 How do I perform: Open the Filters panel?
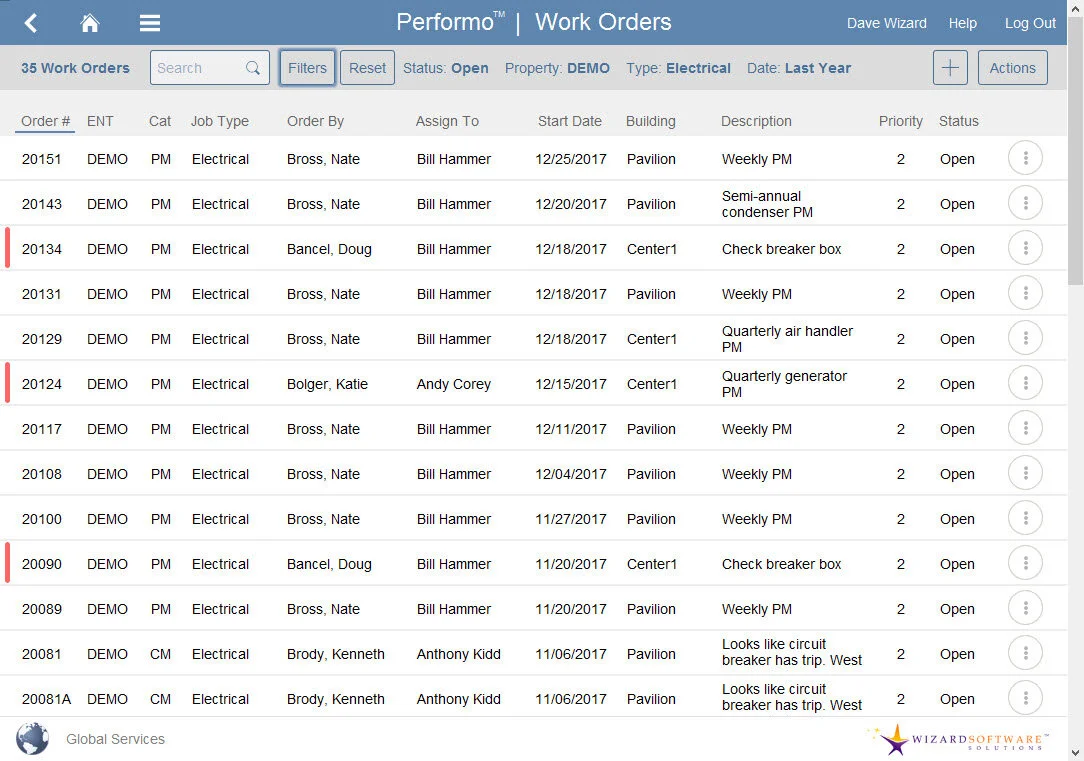click(307, 68)
